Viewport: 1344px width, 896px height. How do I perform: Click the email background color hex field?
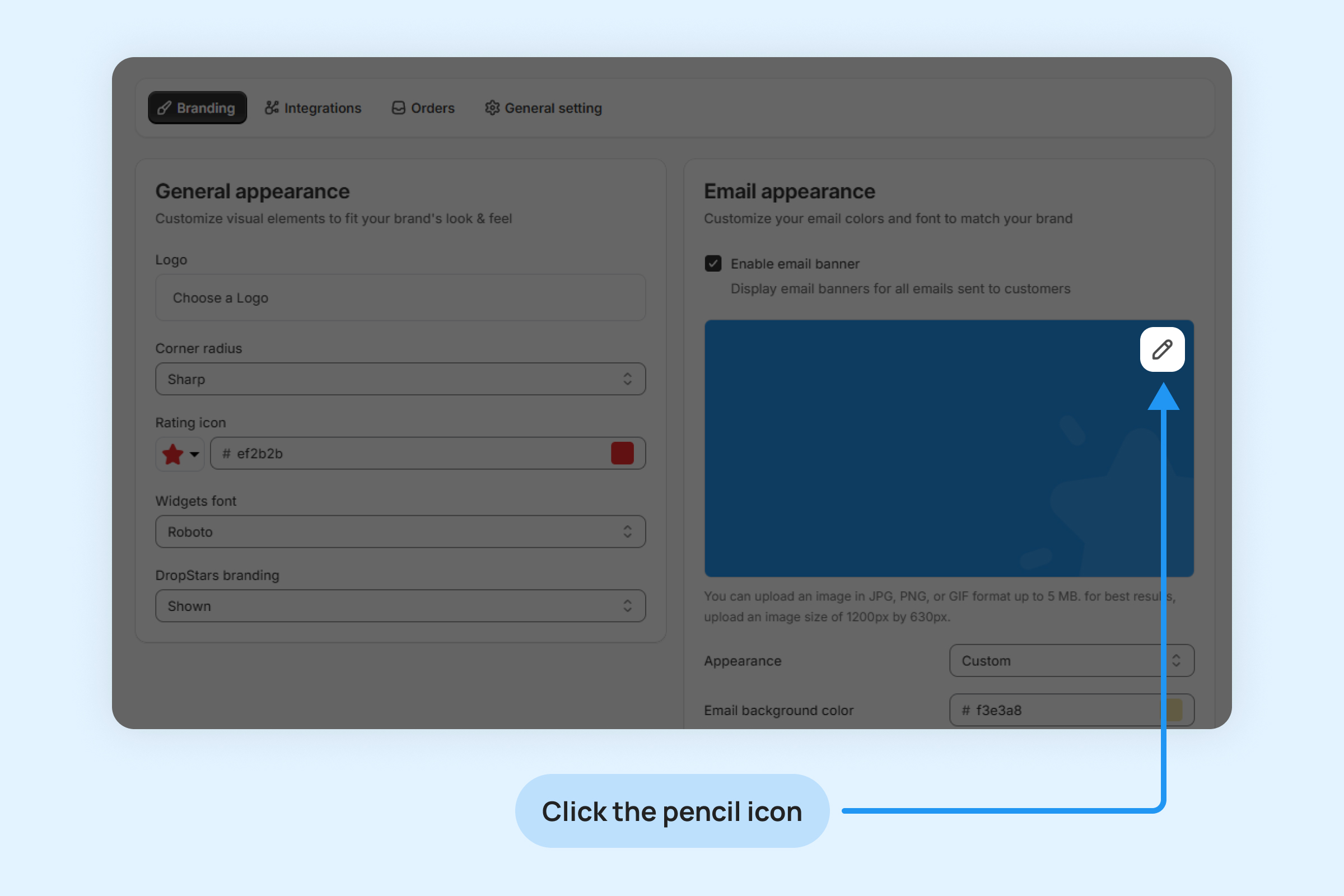pos(1057,710)
